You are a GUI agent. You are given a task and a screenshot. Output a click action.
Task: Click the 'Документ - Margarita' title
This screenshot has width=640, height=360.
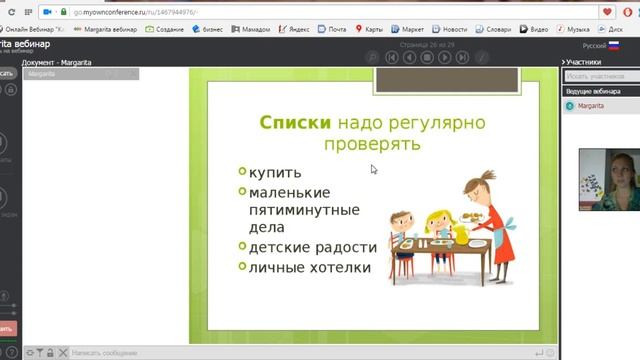56,62
